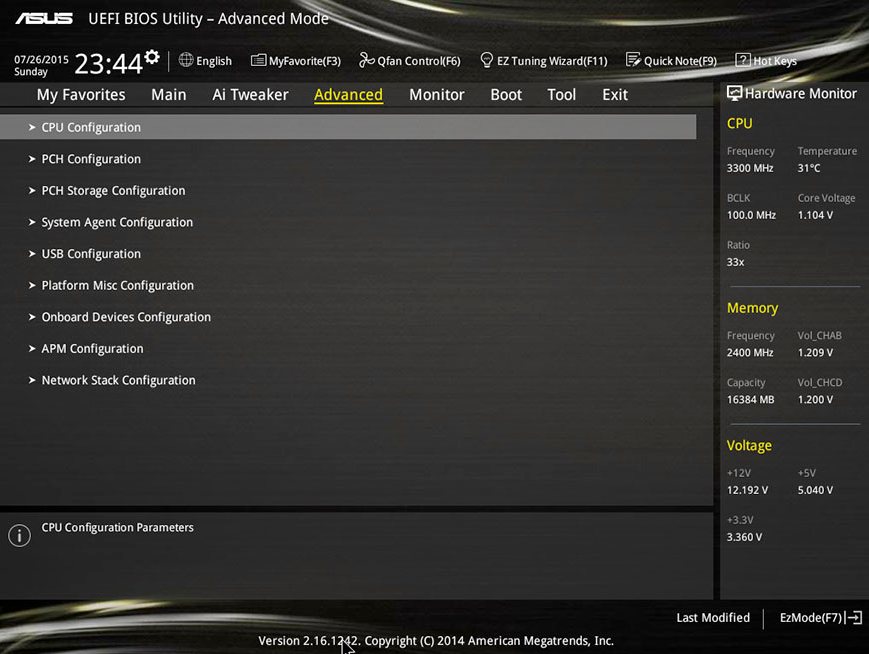The height and width of the screenshot is (654, 869).
Task: Click Last Modified
Action: coord(712,617)
